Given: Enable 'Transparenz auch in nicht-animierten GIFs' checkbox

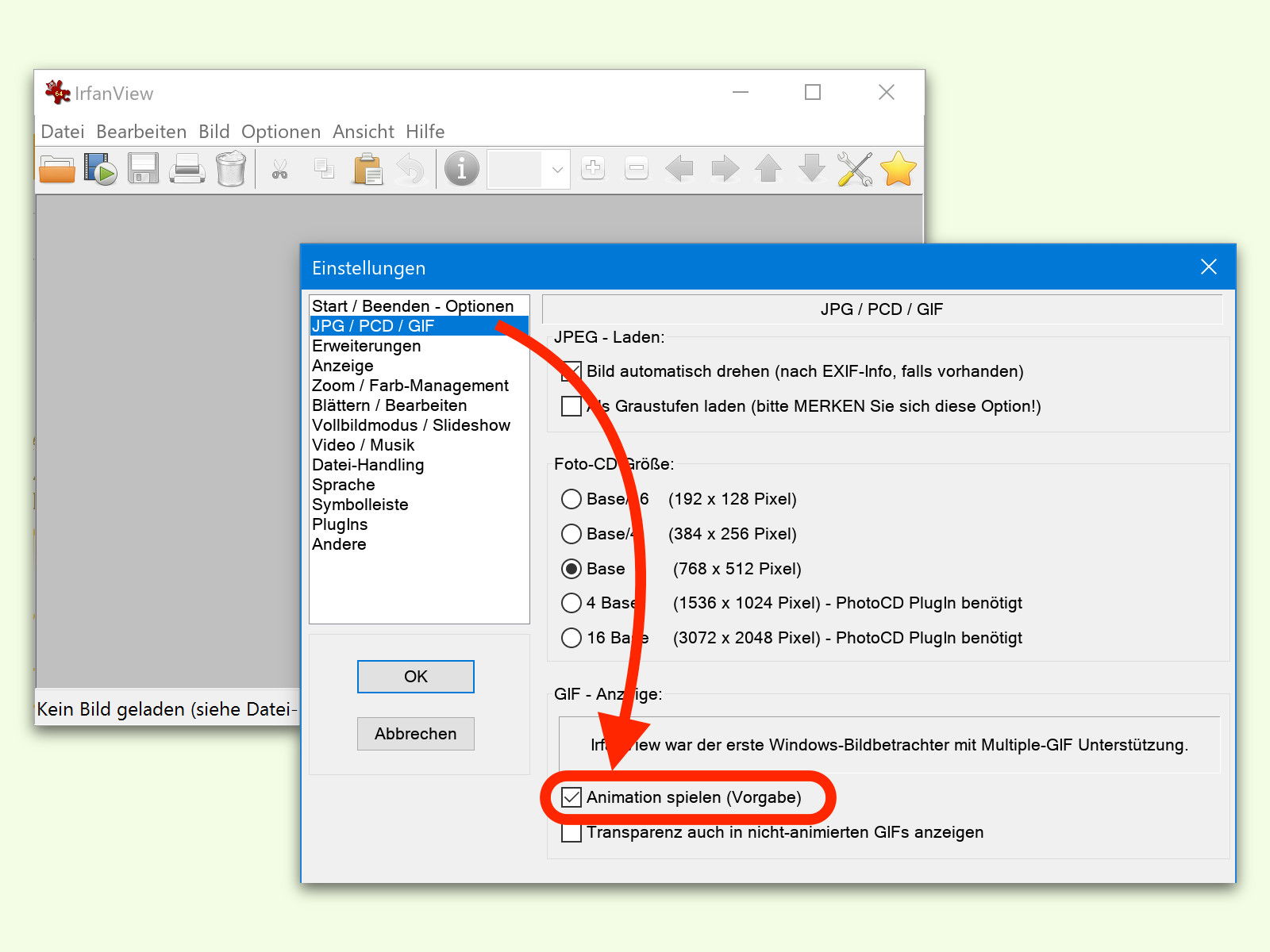Looking at the screenshot, I should [x=571, y=832].
